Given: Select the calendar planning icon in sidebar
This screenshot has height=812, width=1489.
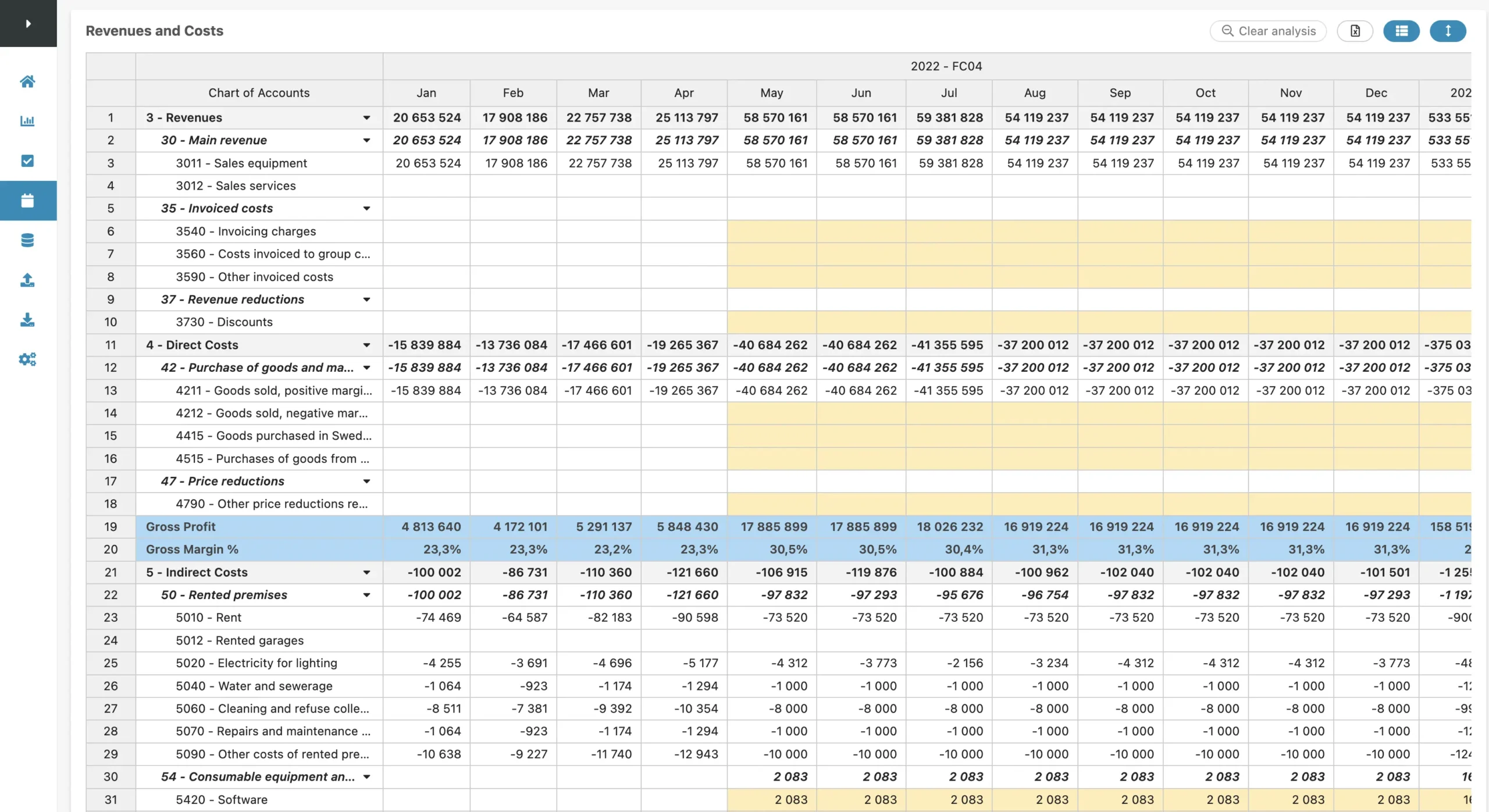Looking at the screenshot, I should click(x=27, y=201).
